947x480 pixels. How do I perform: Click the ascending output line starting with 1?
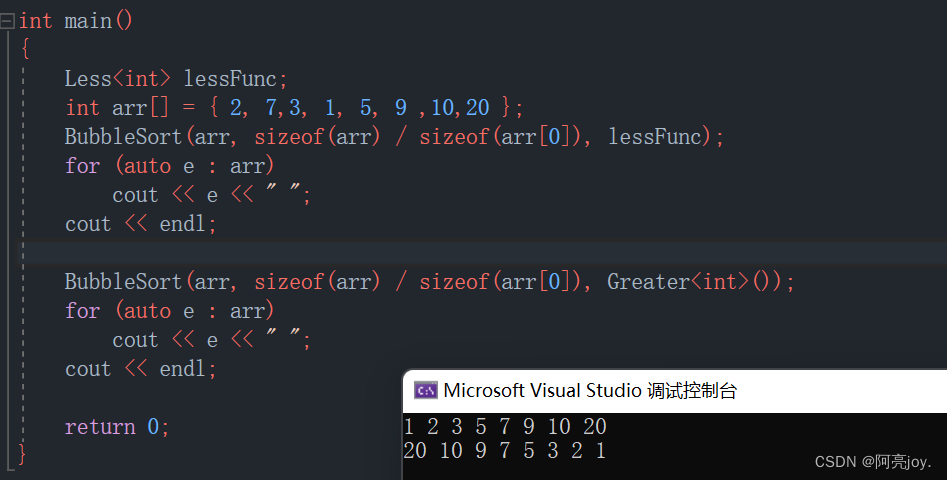504,427
